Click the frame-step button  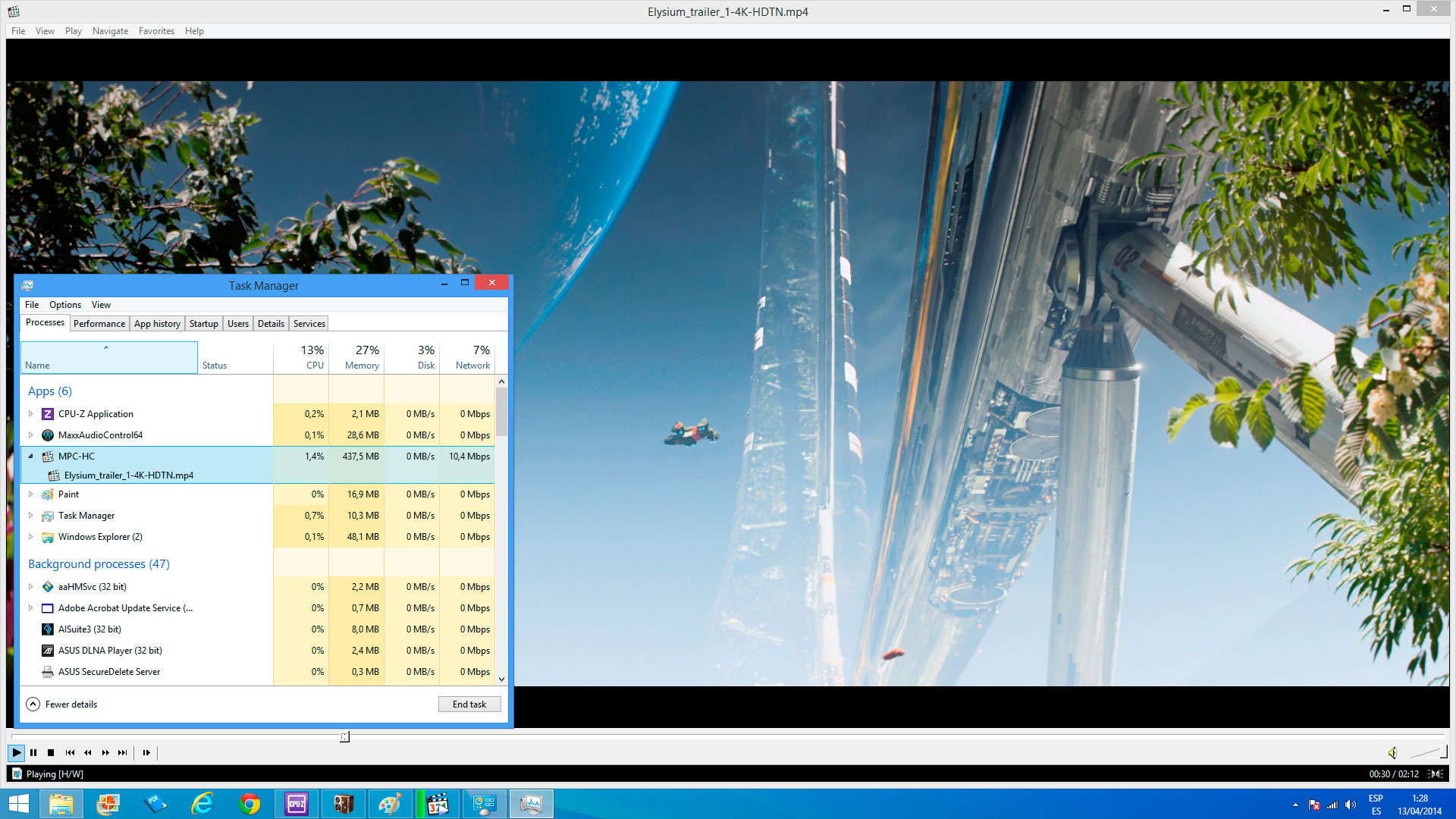pos(146,753)
